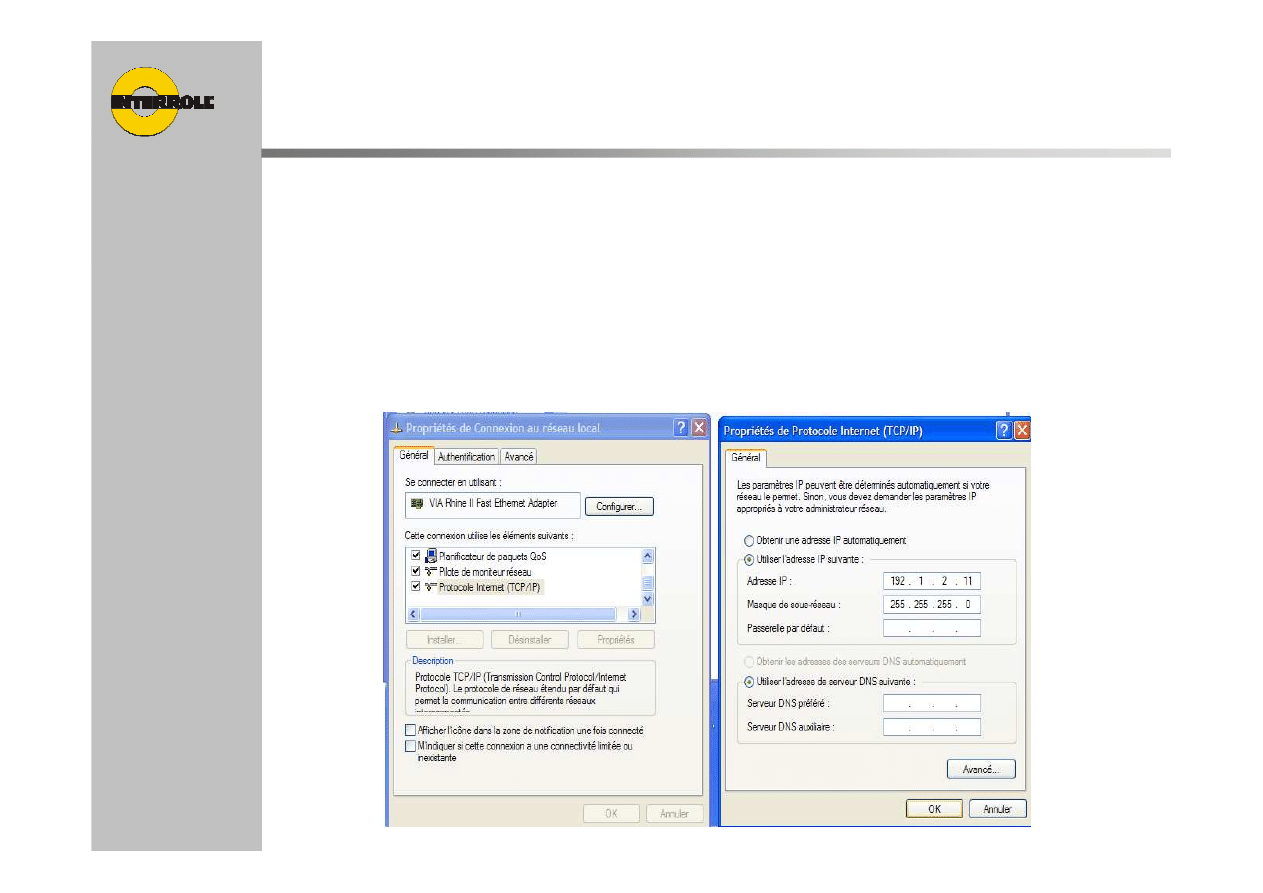Select Utiliser l'adresse de serveur DNS suivante

(749, 681)
